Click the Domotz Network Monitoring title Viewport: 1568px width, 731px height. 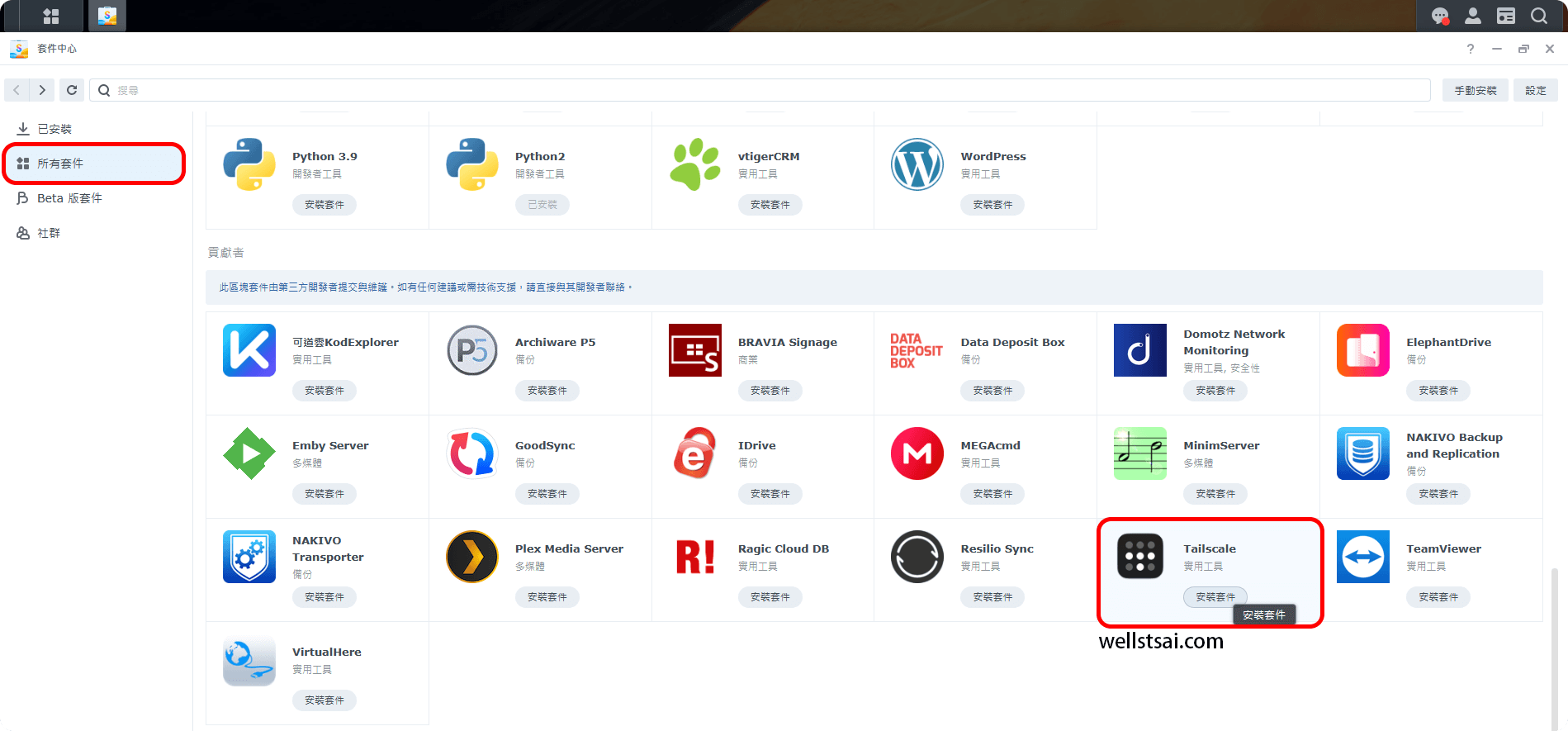pyautogui.click(x=1234, y=342)
